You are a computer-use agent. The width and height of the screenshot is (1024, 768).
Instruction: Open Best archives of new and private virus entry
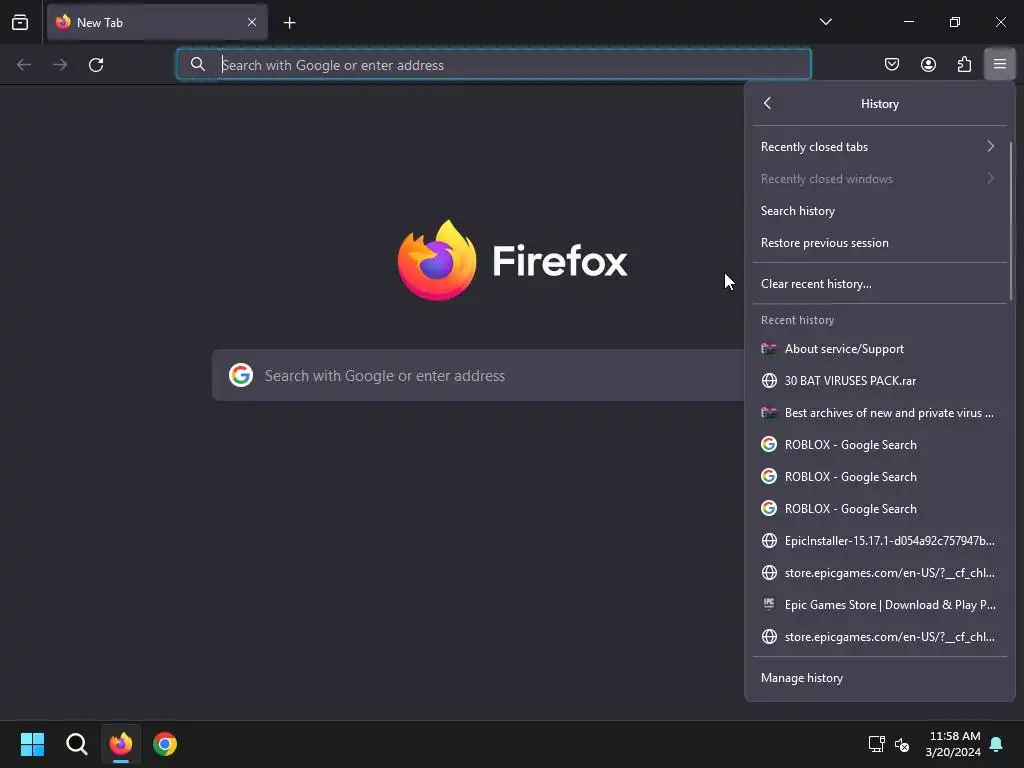point(879,413)
